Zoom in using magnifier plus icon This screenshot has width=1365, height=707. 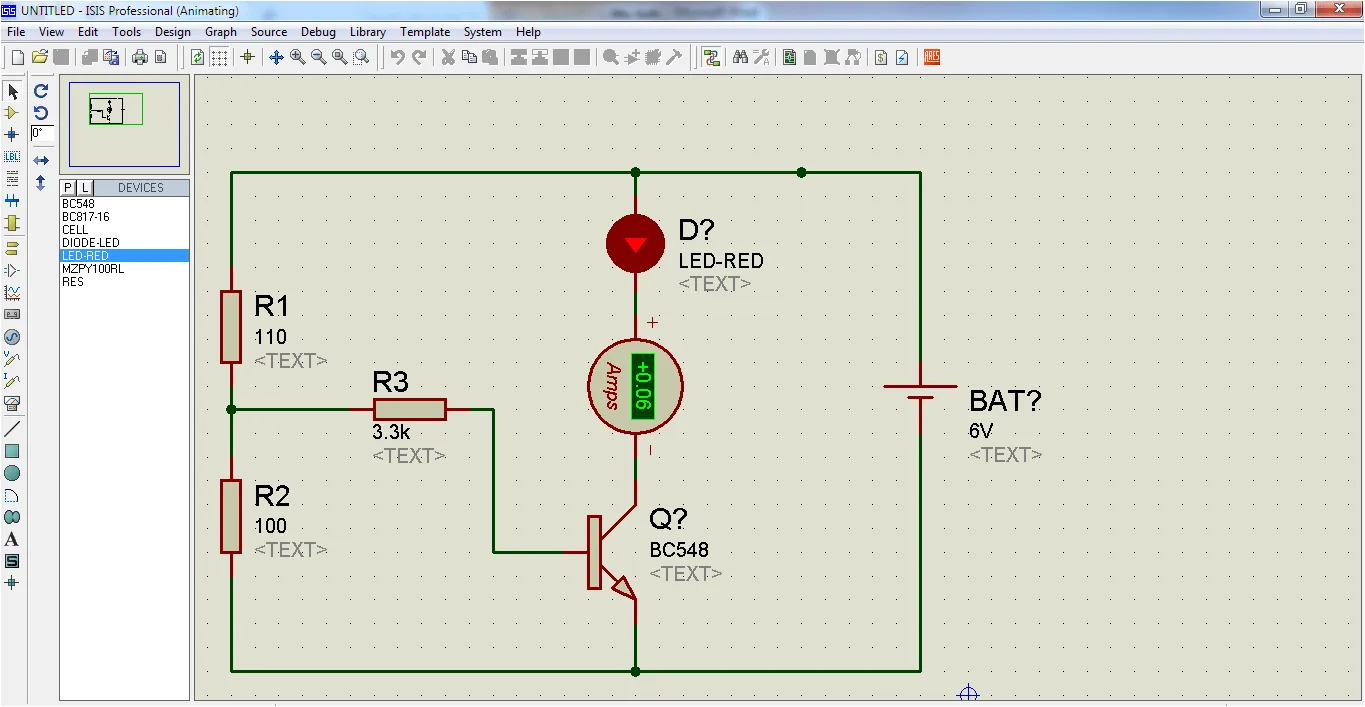tap(298, 57)
